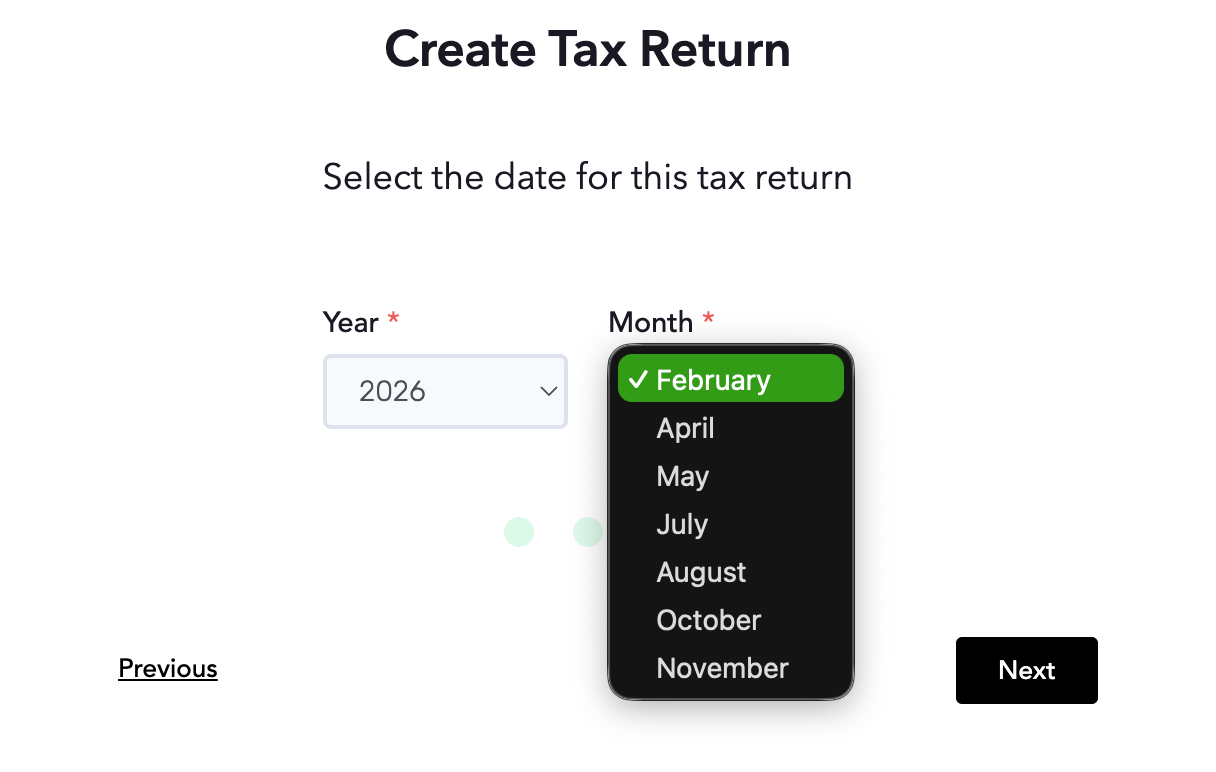Select February in the Month list

pyautogui.click(x=731, y=380)
